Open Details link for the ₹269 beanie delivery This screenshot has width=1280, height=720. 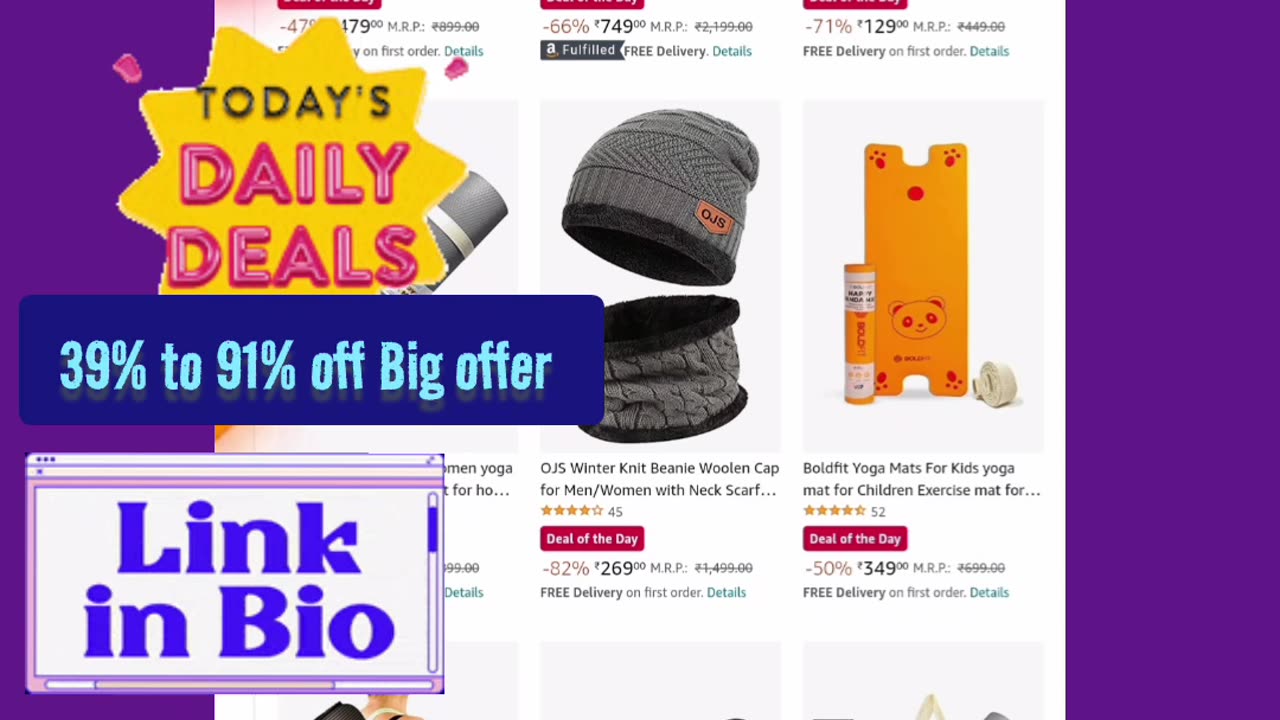[x=726, y=592]
